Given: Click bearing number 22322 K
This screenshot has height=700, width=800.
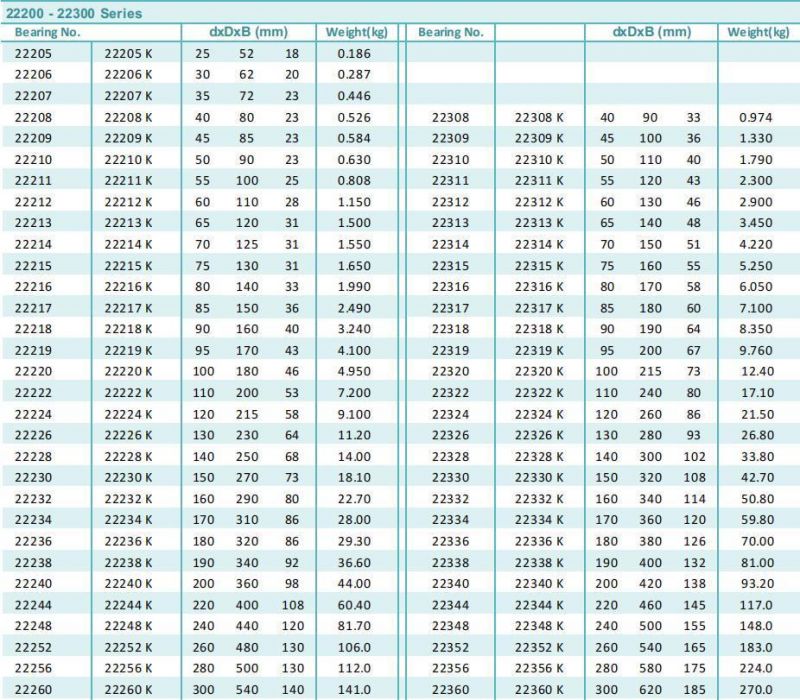Looking at the screenshot, I should (x=539, y=393).
